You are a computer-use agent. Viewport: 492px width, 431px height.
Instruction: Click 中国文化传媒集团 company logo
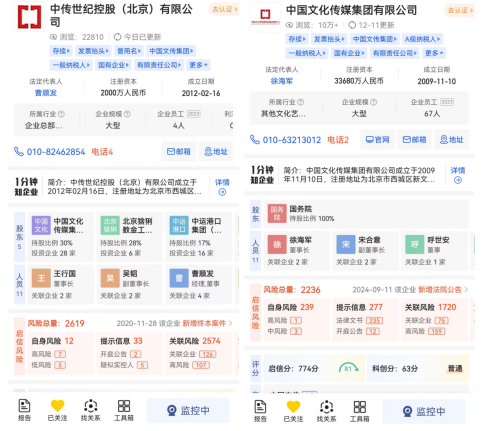265,17
